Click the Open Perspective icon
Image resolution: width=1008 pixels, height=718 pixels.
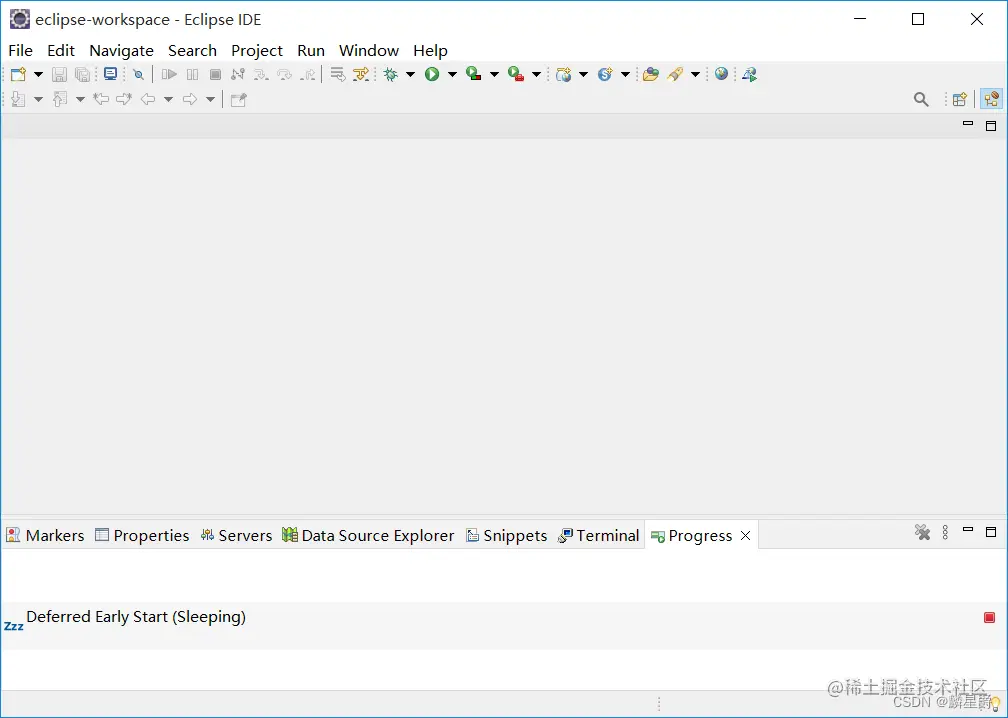click(960, 99)
